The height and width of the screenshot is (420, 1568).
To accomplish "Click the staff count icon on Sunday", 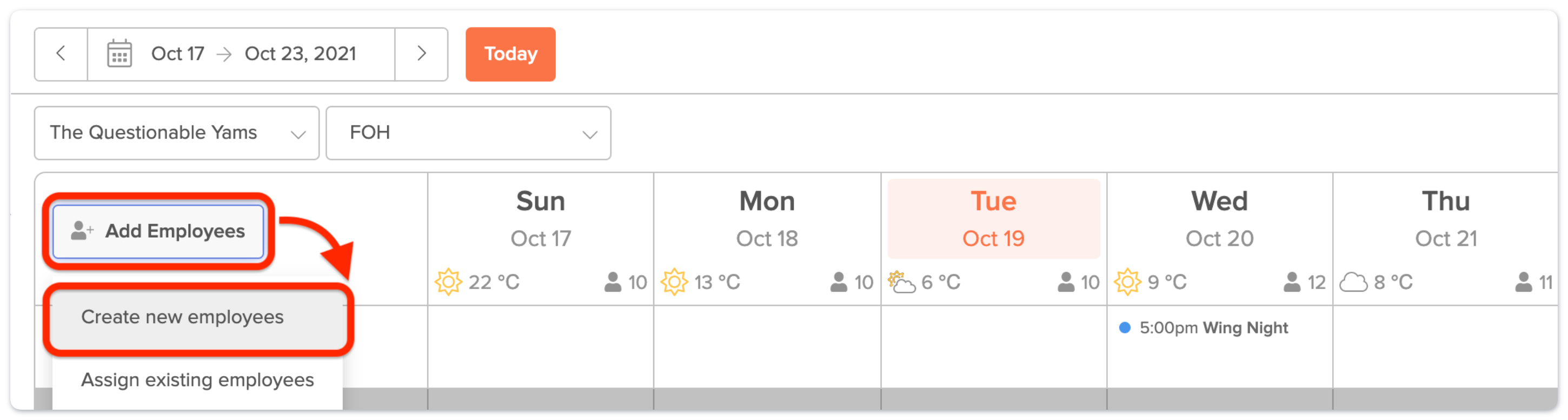I will pos(613,282).
